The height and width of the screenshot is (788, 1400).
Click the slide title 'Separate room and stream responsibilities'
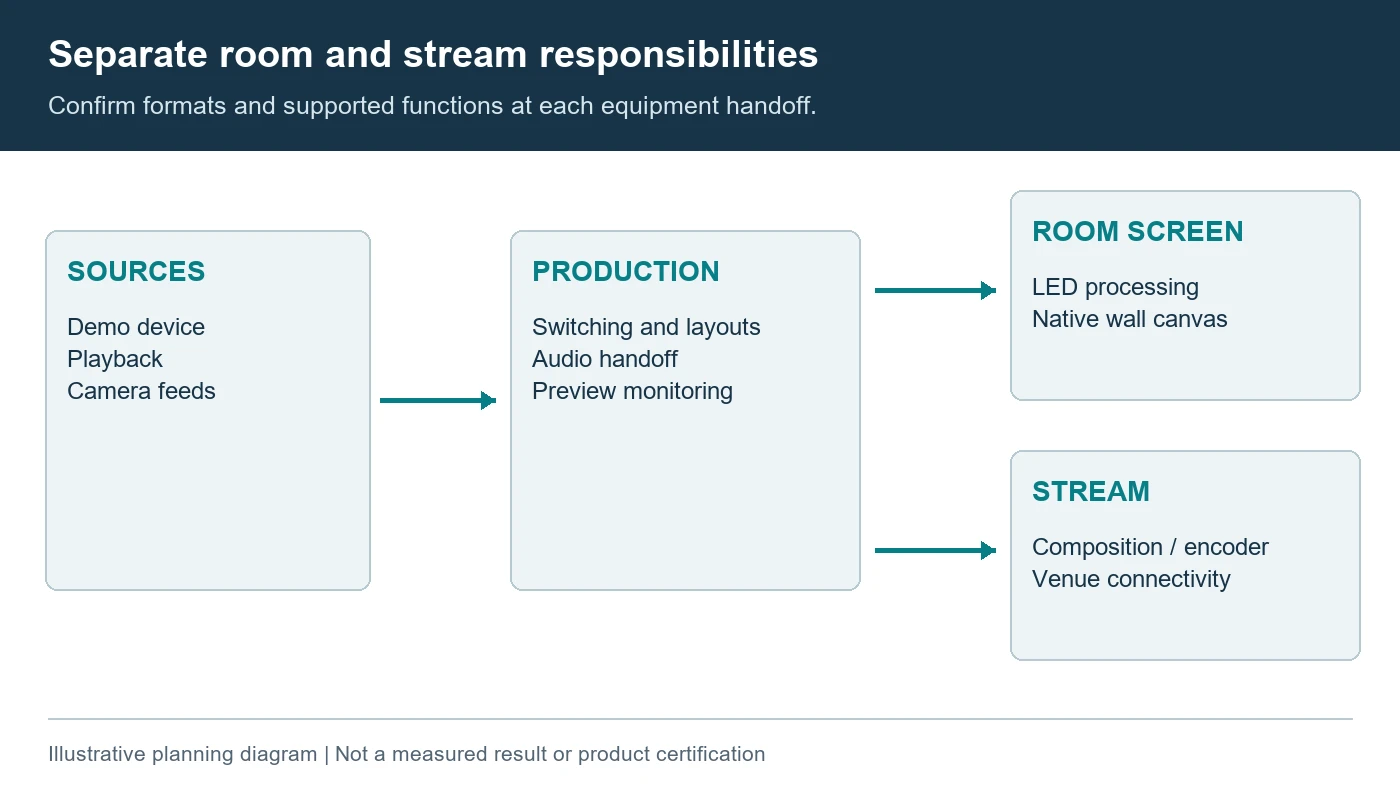(433, 54)
